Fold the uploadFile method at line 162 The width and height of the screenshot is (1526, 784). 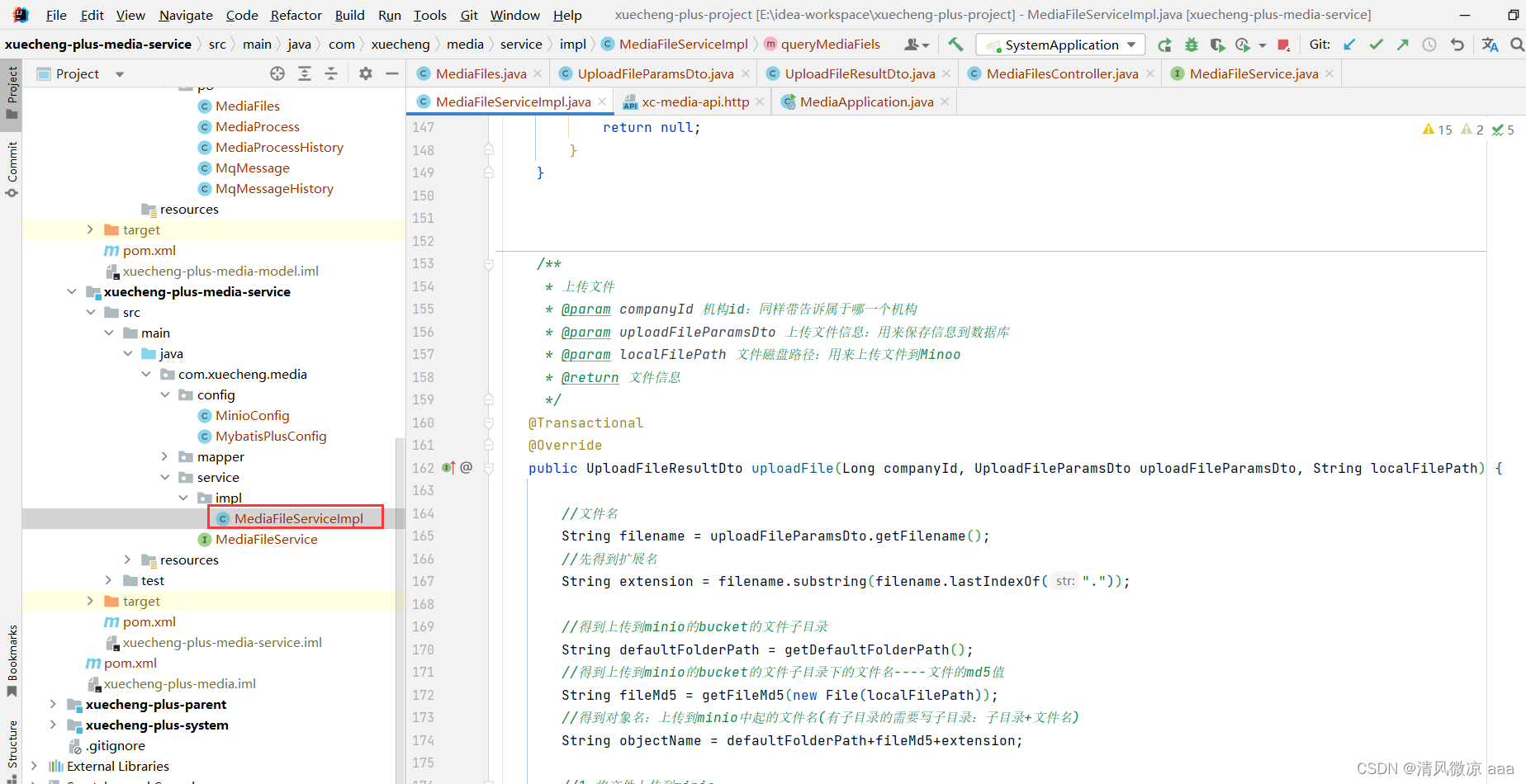(489, 468)
